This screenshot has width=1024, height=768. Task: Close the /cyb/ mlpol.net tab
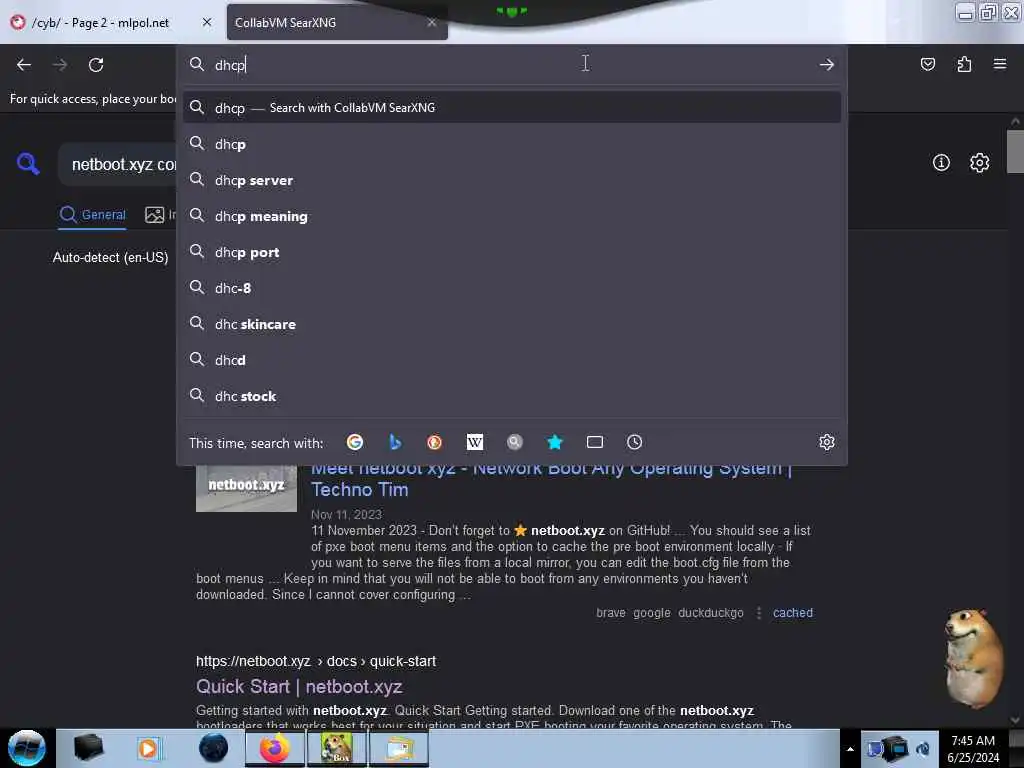tap(207, 22)
